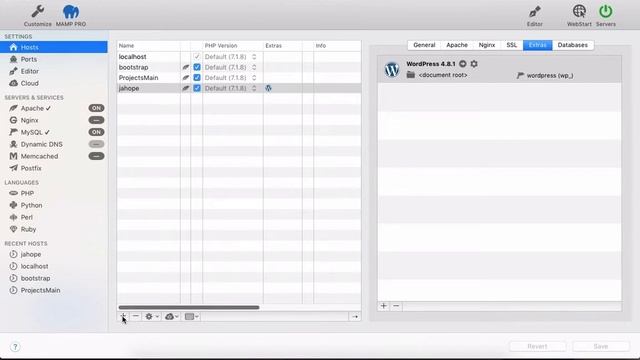
Task: Click the gear icon next to WordPress 4.8.1
Action: click(x=474, y=64)
